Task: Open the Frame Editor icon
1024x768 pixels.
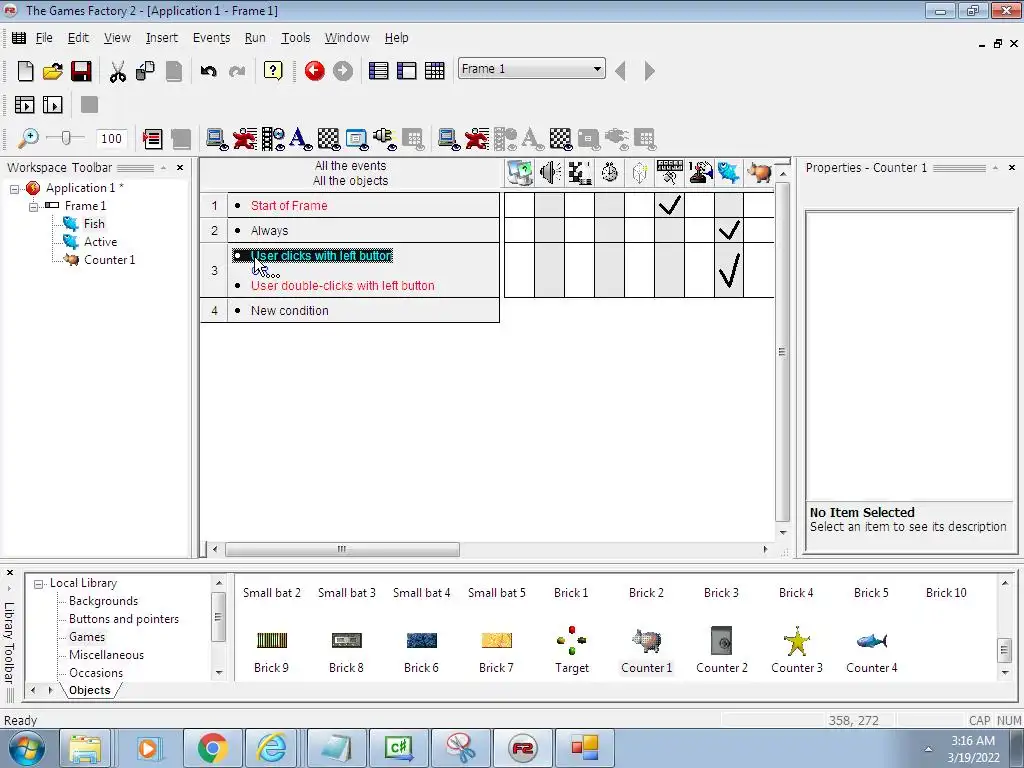Action: [406, 71]
